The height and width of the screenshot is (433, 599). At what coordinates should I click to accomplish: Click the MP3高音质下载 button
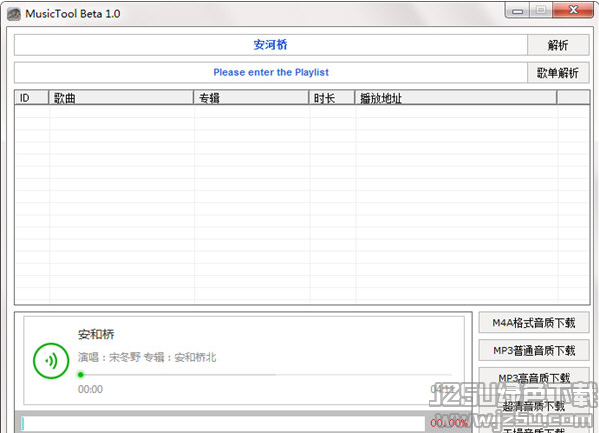[534, 378]
